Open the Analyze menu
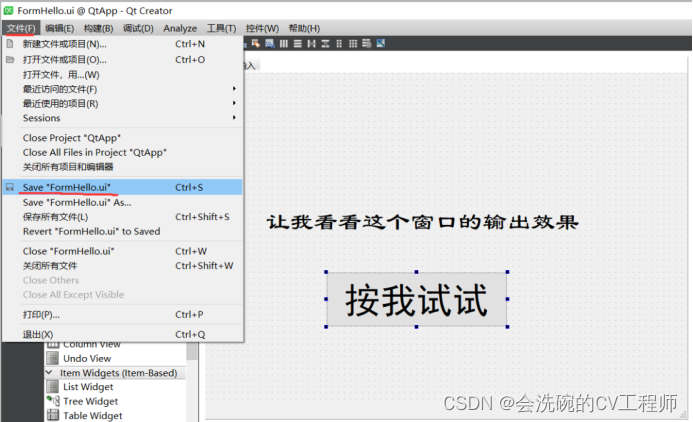The height and width of the screenshot is (422, 693). (180, 28)
